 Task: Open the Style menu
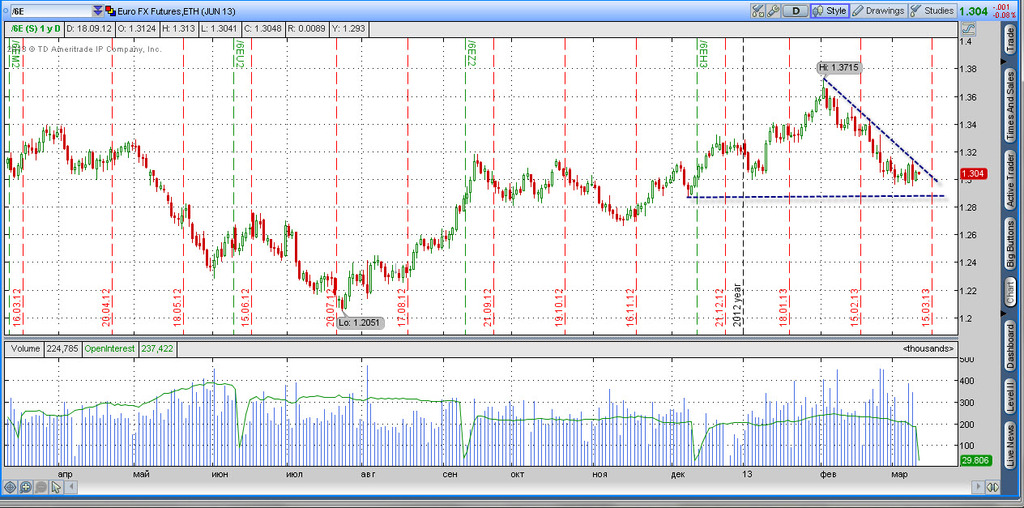[x=829, y=10]
